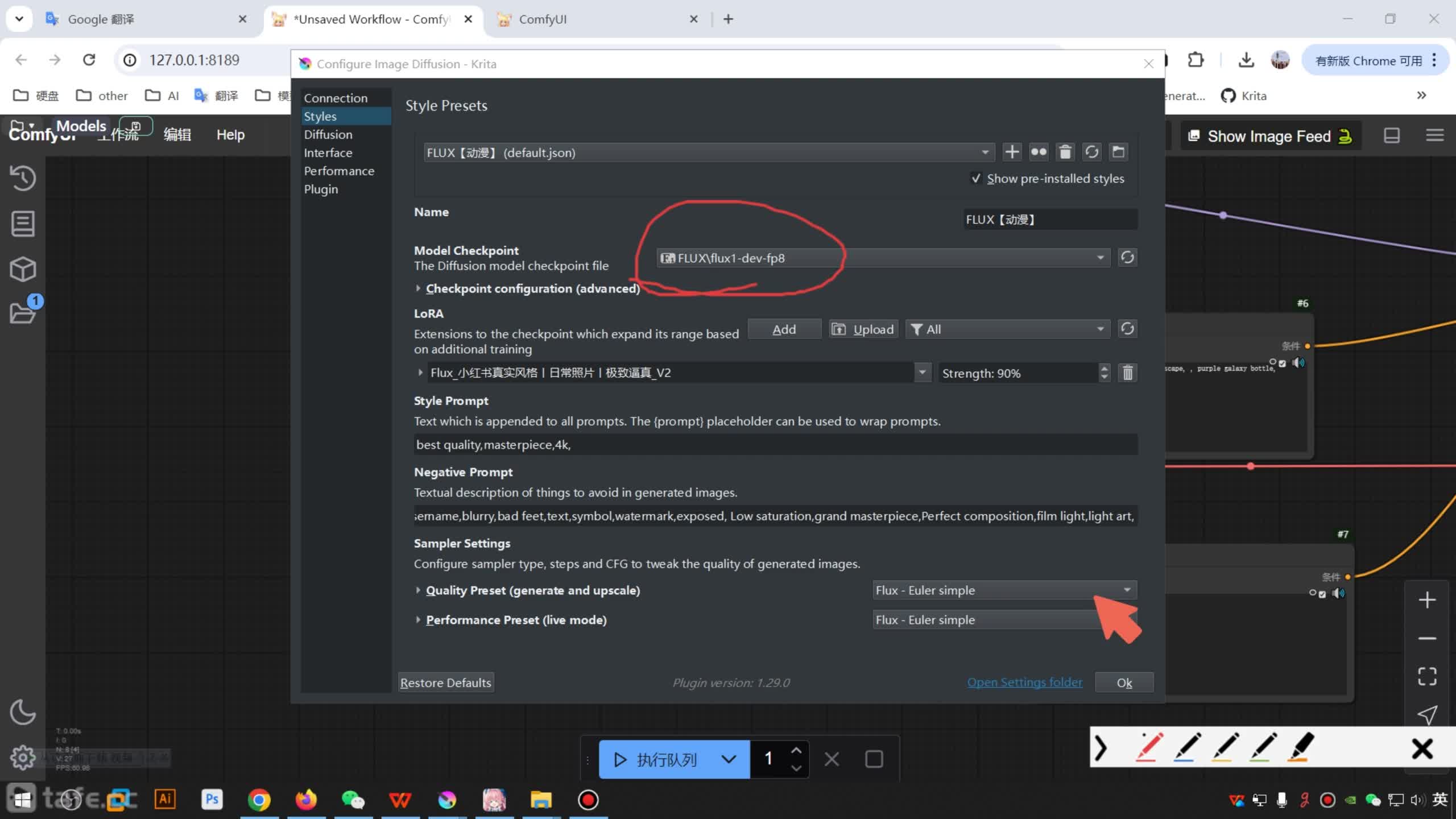
Task: Open ComfyUI settings gear icon
Action: 23,757
